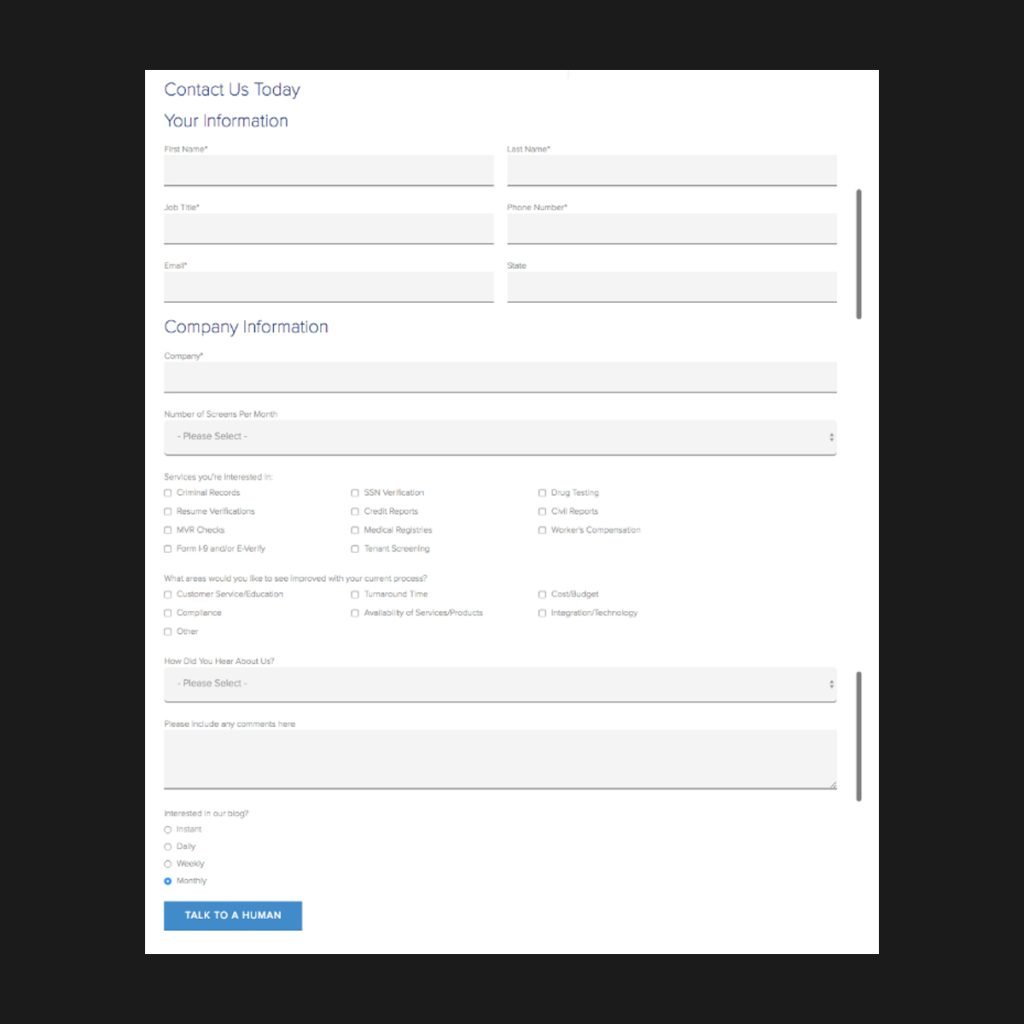
Task: Tick the Worker's Compensation checkbox
Action: pyautogui.click(x=542, y=530)
